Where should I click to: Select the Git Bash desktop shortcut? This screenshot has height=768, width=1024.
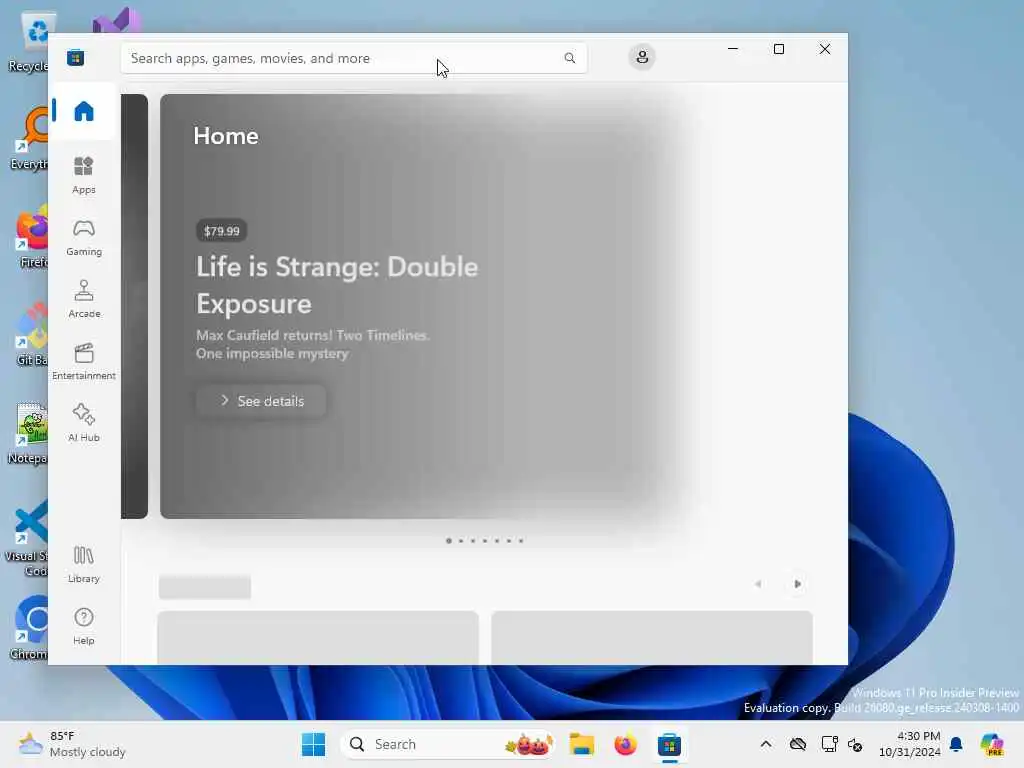pos(31,334)
